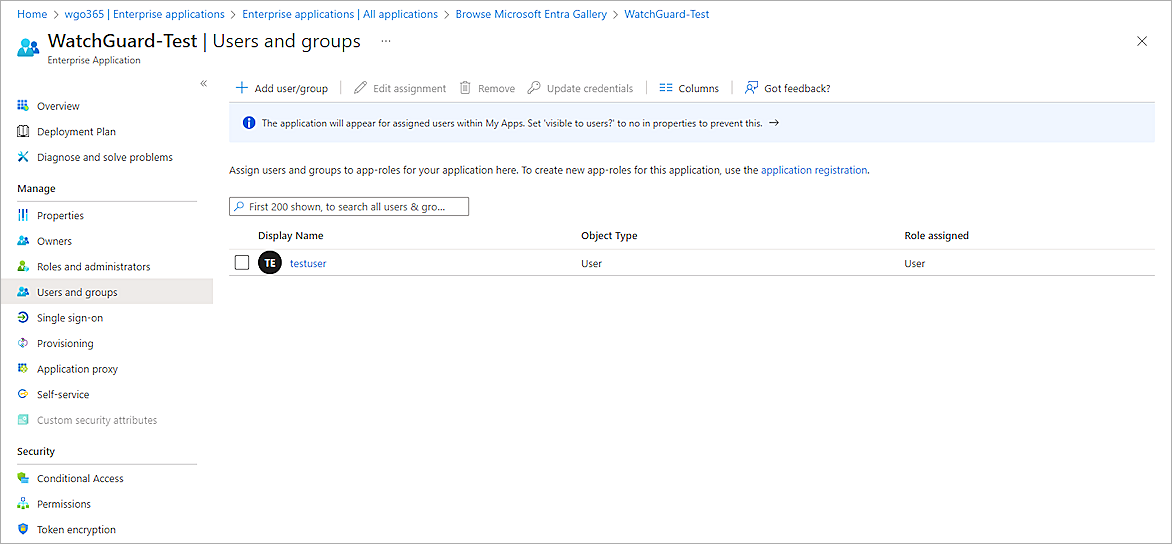This screenshot has width=1172, height=544.
Task: Follow the arrow in the info banner
Action: click(774, 123)
